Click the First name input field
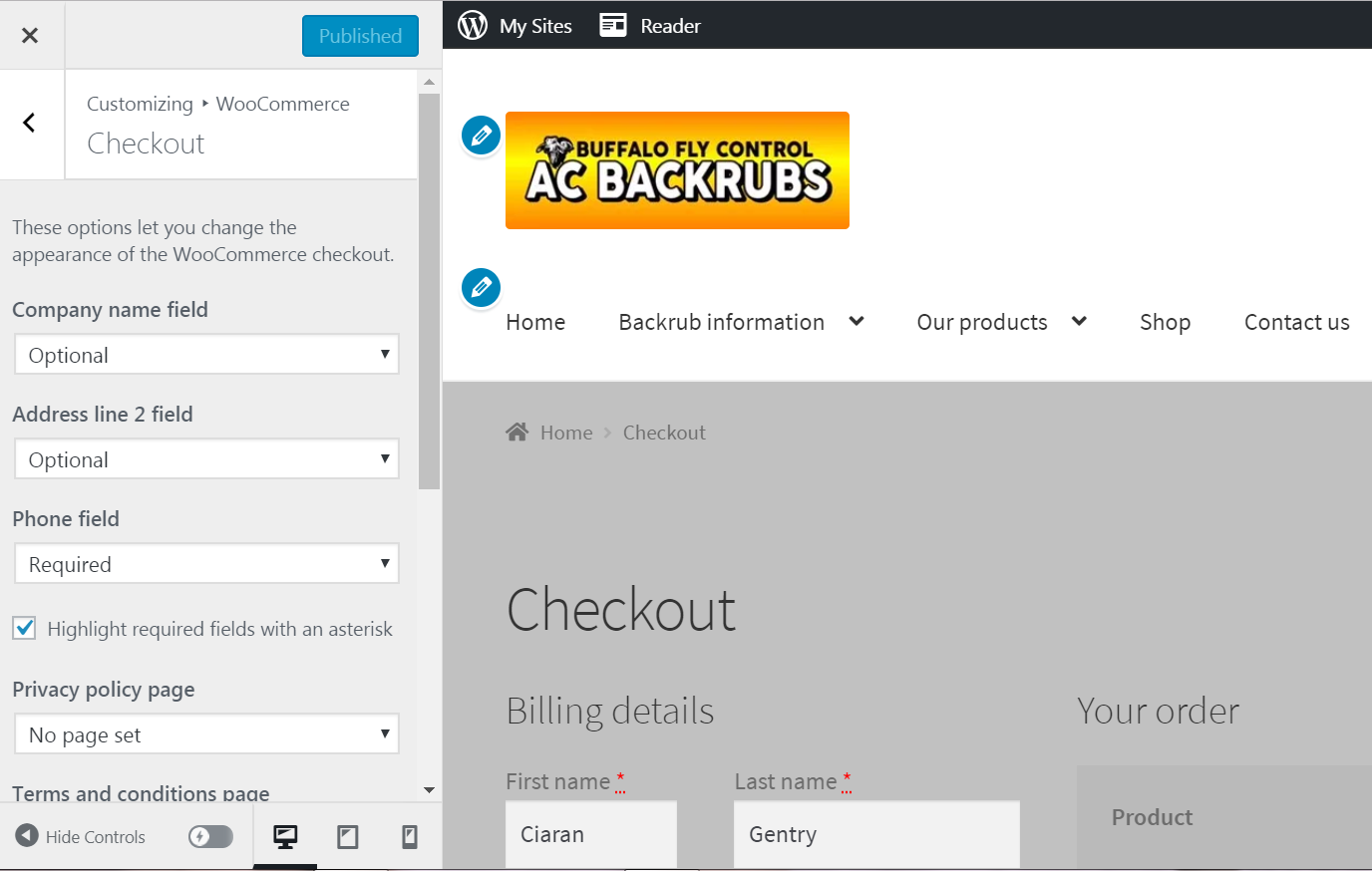1372x871 pixels. pos(590,834)
